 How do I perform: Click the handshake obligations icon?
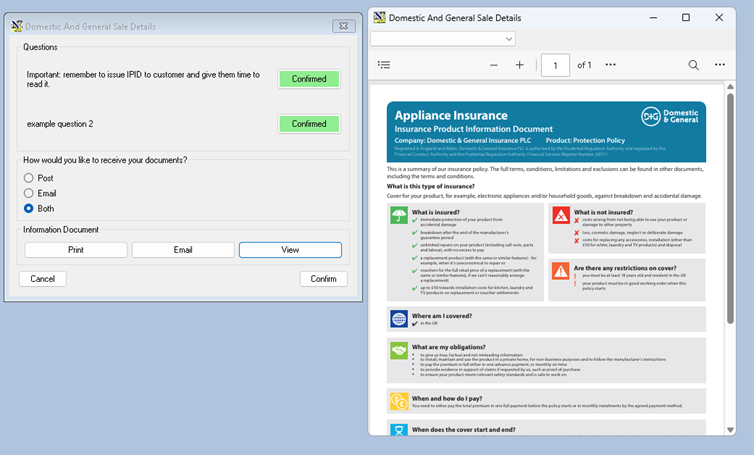pos(399,350)
